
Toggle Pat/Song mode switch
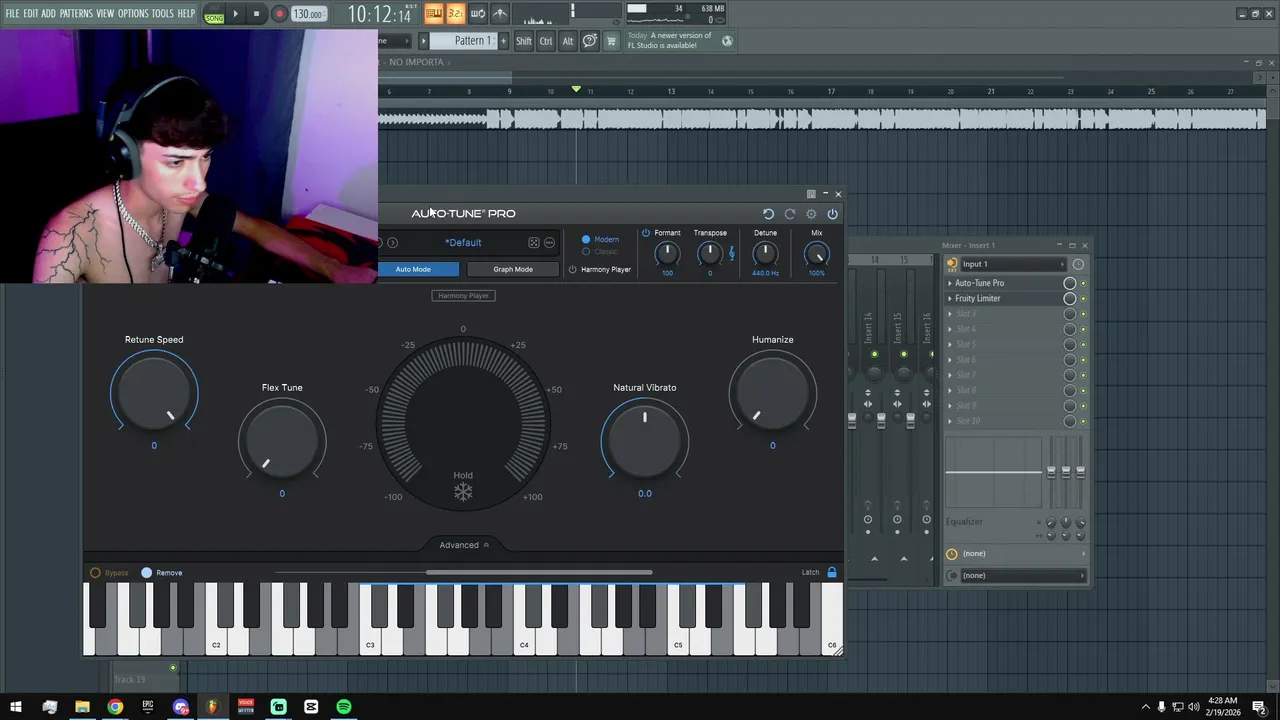(214, 14)
